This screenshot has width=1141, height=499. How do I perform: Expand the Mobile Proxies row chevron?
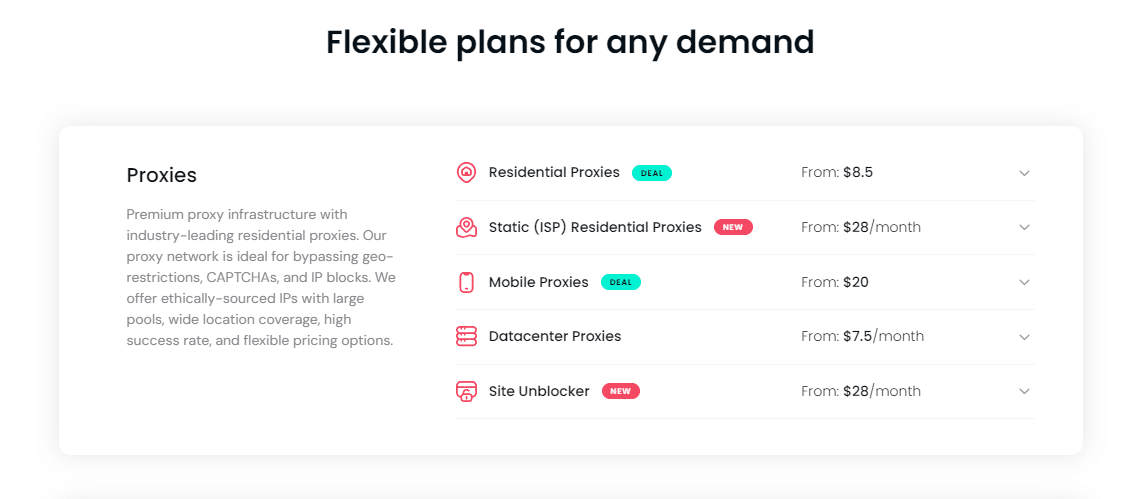click(1024, 282)
